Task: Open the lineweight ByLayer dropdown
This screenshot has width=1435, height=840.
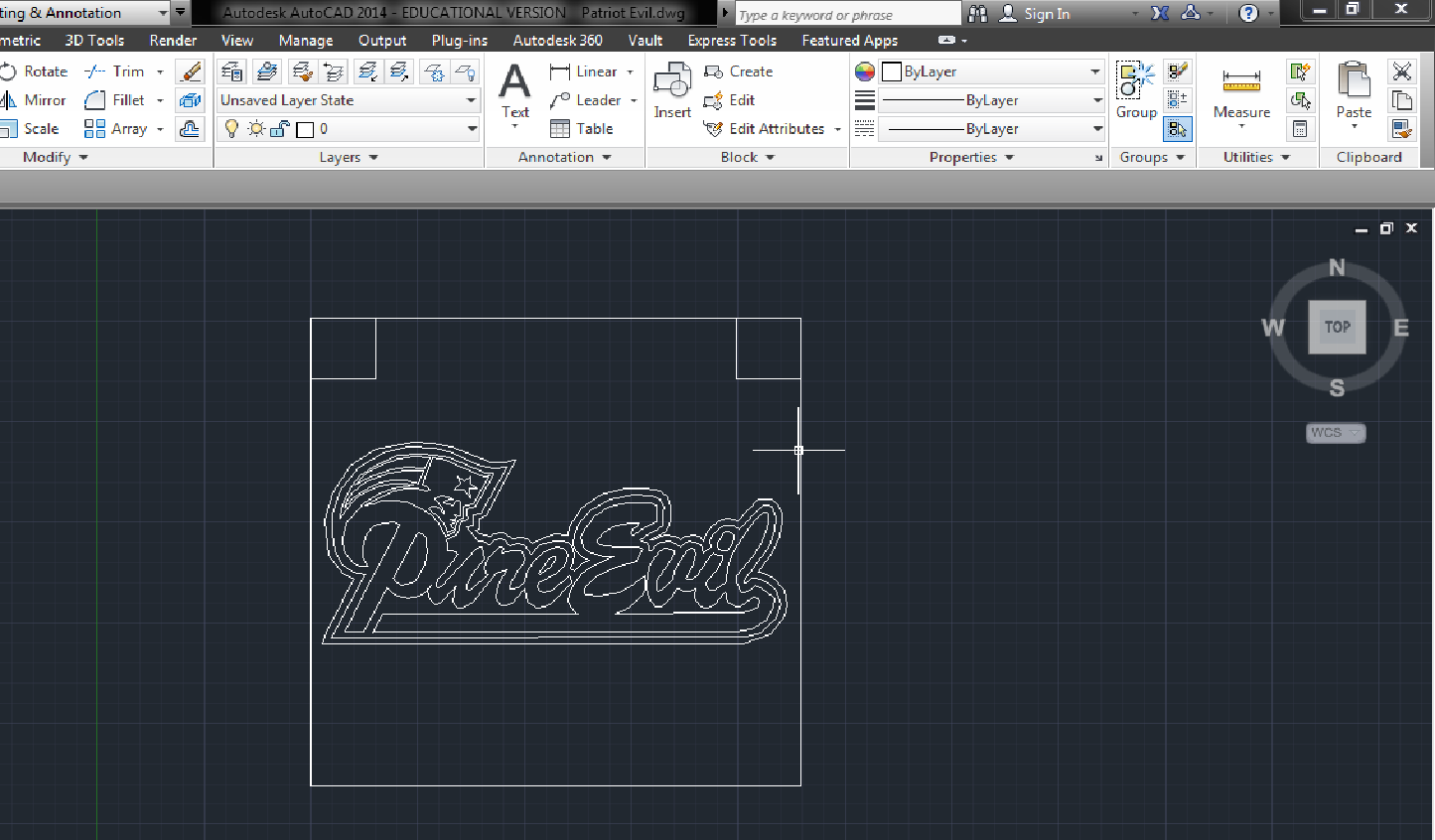Action: [991, 100]
